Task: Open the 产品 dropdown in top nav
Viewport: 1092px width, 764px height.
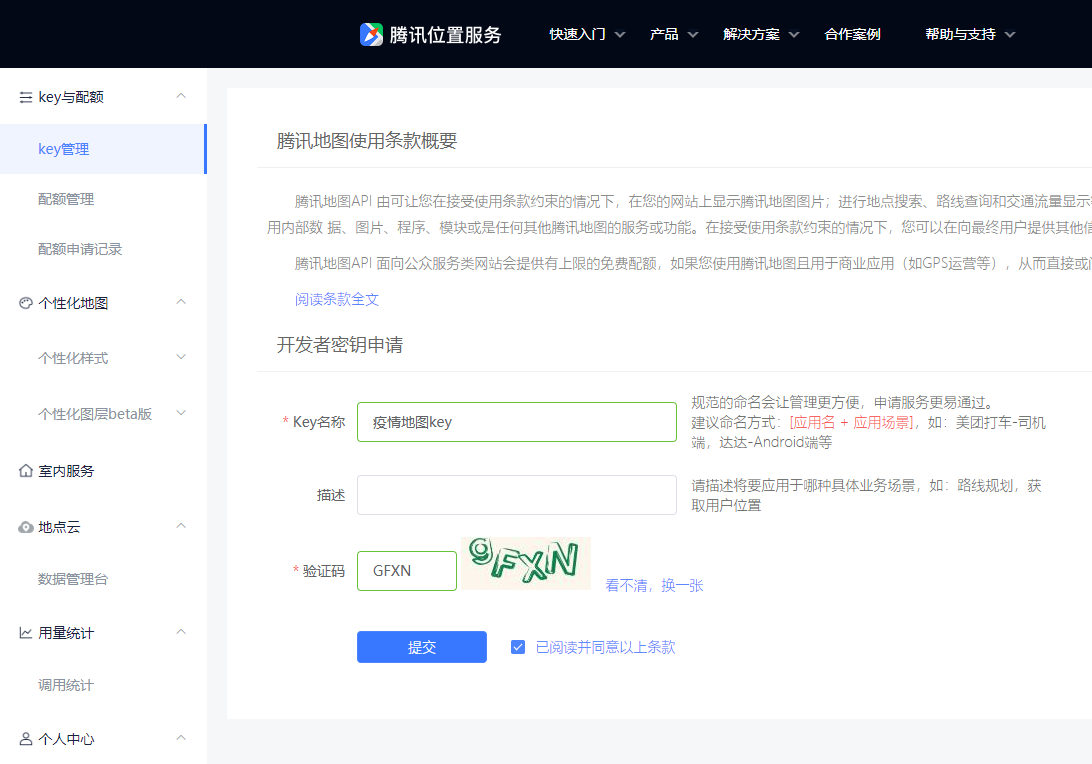Action: pyautogui.click(x=673, y=34)
